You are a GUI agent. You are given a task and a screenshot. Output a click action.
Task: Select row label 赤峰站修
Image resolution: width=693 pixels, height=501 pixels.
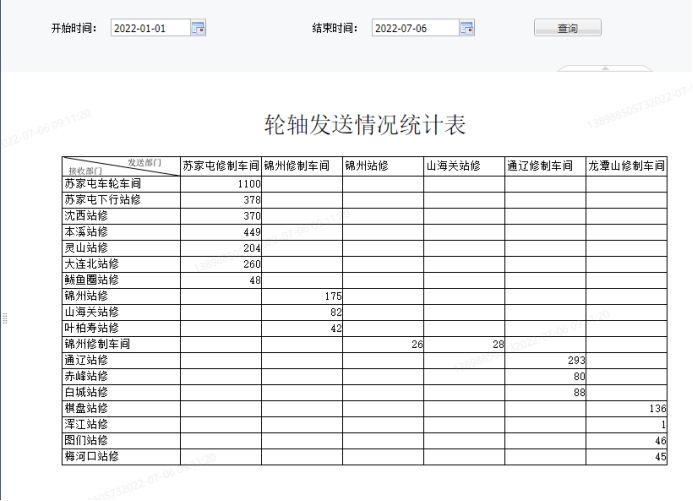121,377
